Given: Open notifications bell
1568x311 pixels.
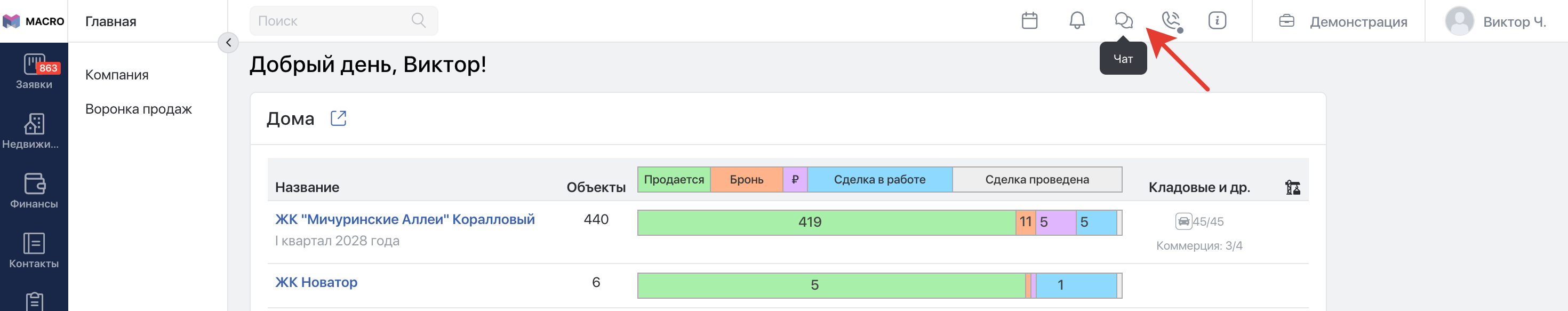Looking at the screenshot, I should (x=1077, y=21).
